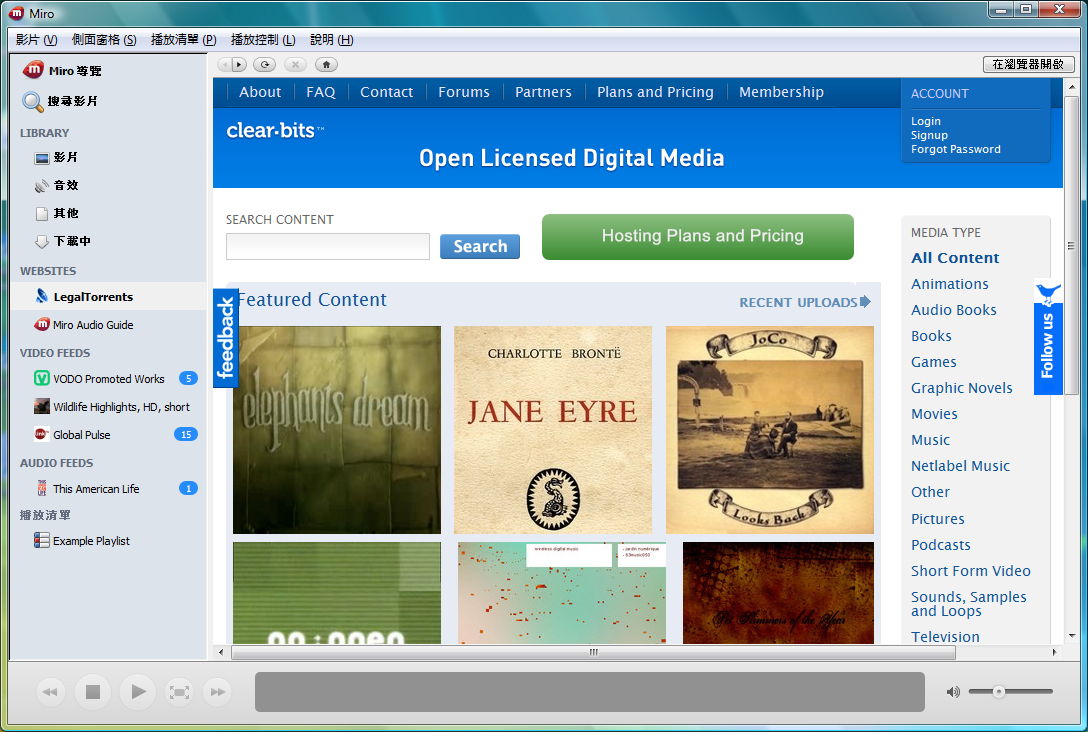Open the feedback side tab
Viewport: 1088px width, 732px height.
tap(226, 338)
